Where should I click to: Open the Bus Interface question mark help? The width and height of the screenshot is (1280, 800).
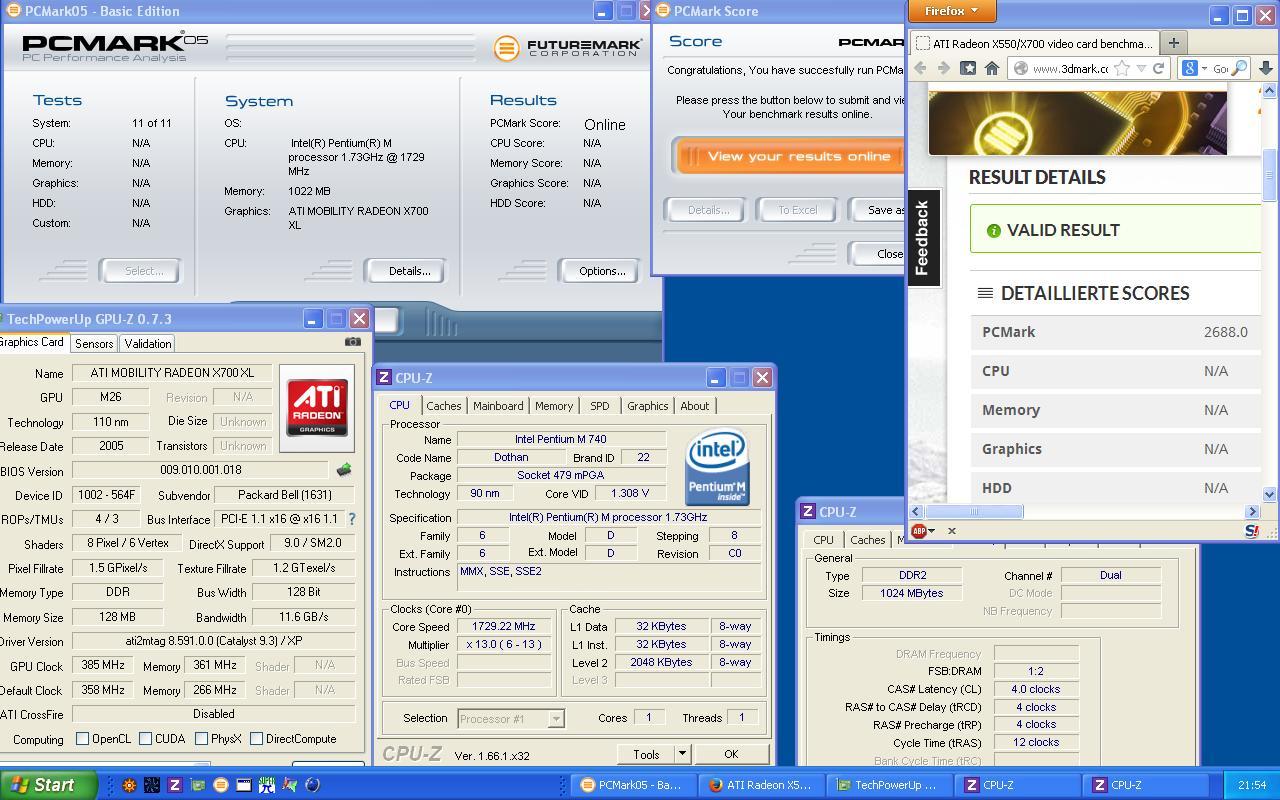point(352,519)
